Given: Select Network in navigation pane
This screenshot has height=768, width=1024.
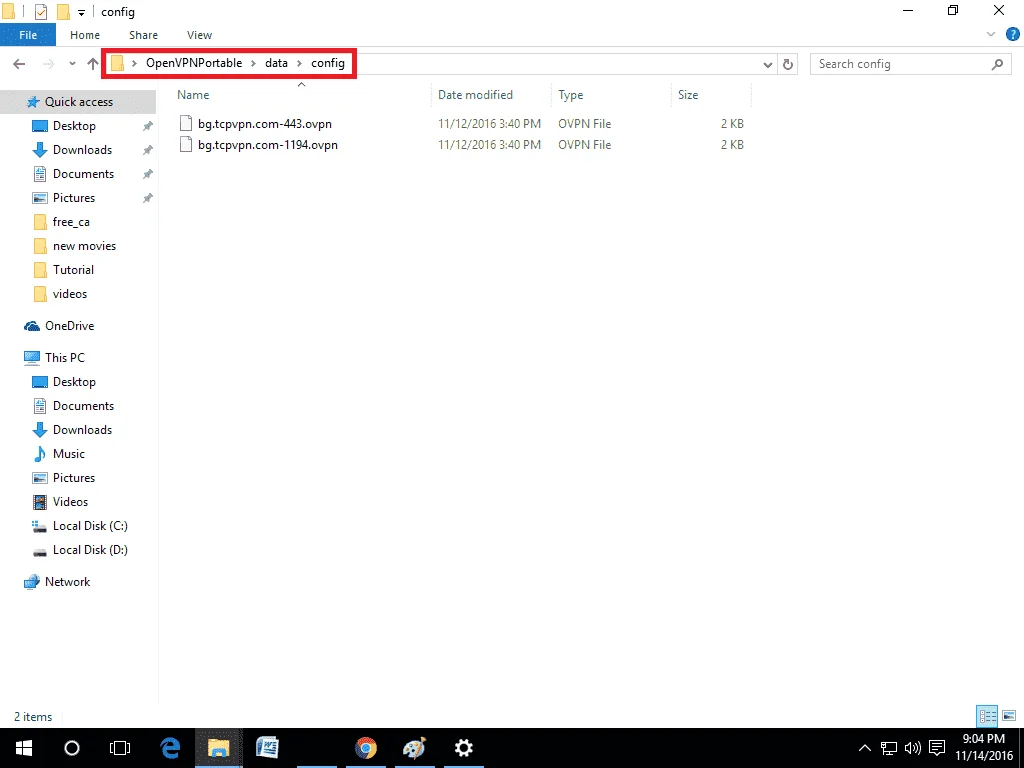Looking at the screenshot, I should pyautogui.click(x=67, y=582).
